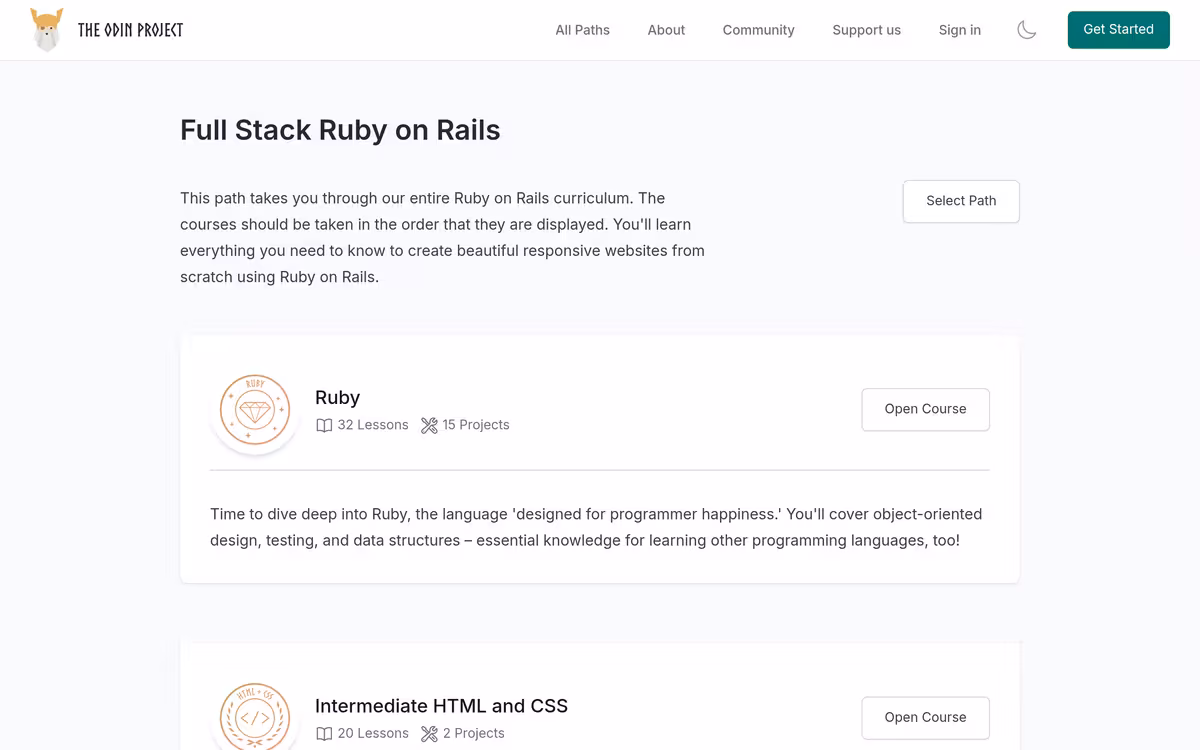Open the Community page
The height and width of the screenshot is (750, 1200).
click(x=758, y=30)
